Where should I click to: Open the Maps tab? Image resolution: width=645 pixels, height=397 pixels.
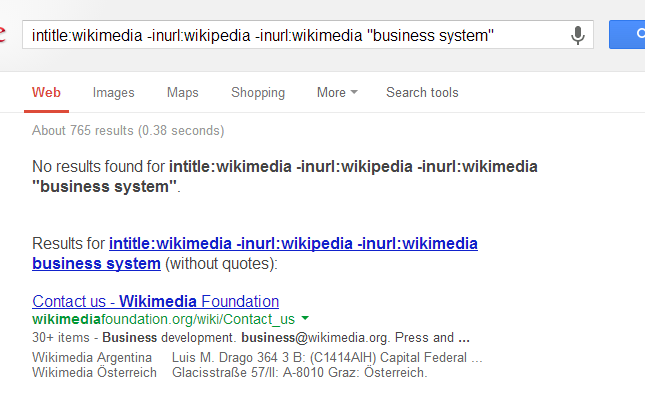point(183,93)
